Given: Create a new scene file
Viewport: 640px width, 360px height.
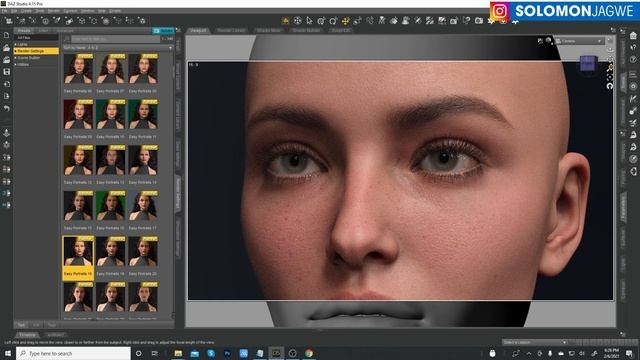Looking at the screenshot, I should coord(7,36).
